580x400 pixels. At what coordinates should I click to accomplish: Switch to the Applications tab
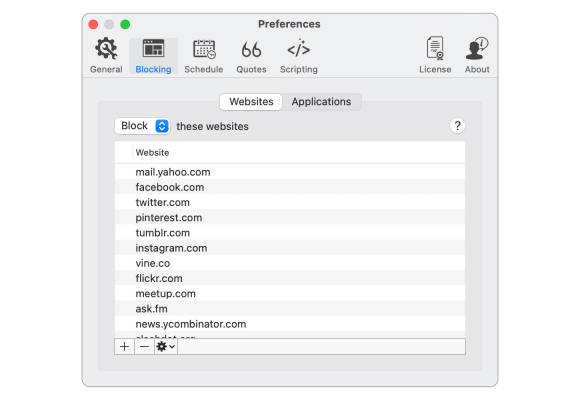coord(321,102)
